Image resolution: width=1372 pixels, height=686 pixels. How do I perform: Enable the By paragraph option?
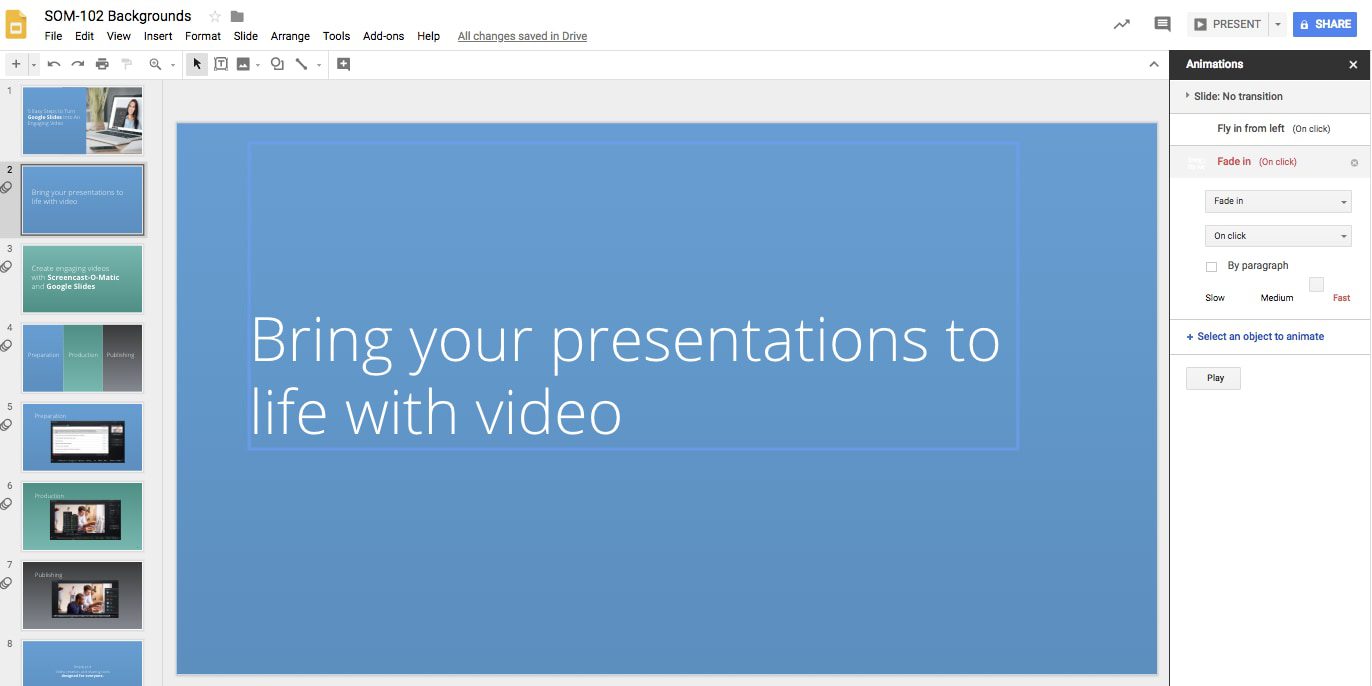1212,266
